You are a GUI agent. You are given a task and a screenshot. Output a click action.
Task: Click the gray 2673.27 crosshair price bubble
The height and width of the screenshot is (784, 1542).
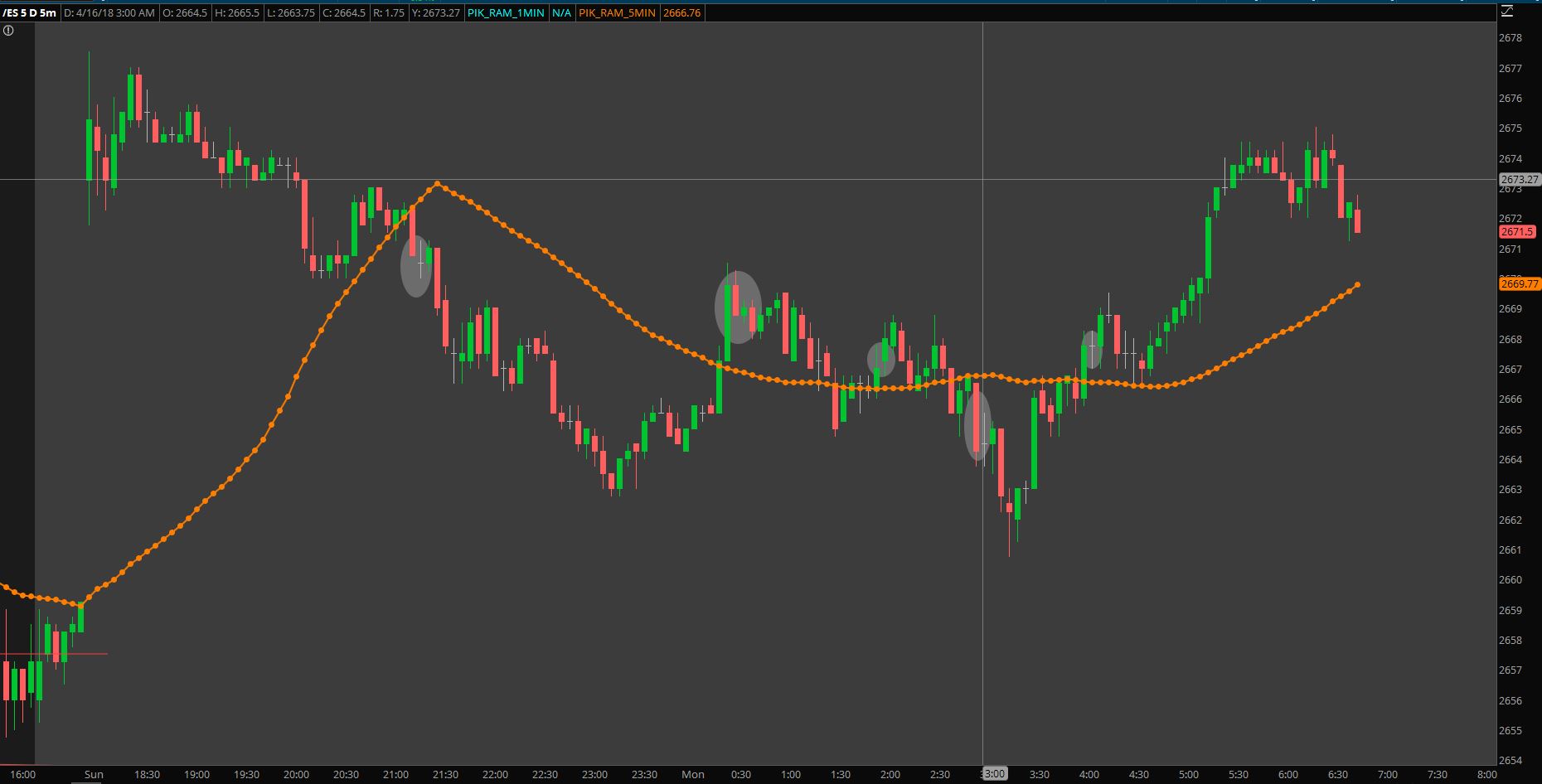point(1519,179)
